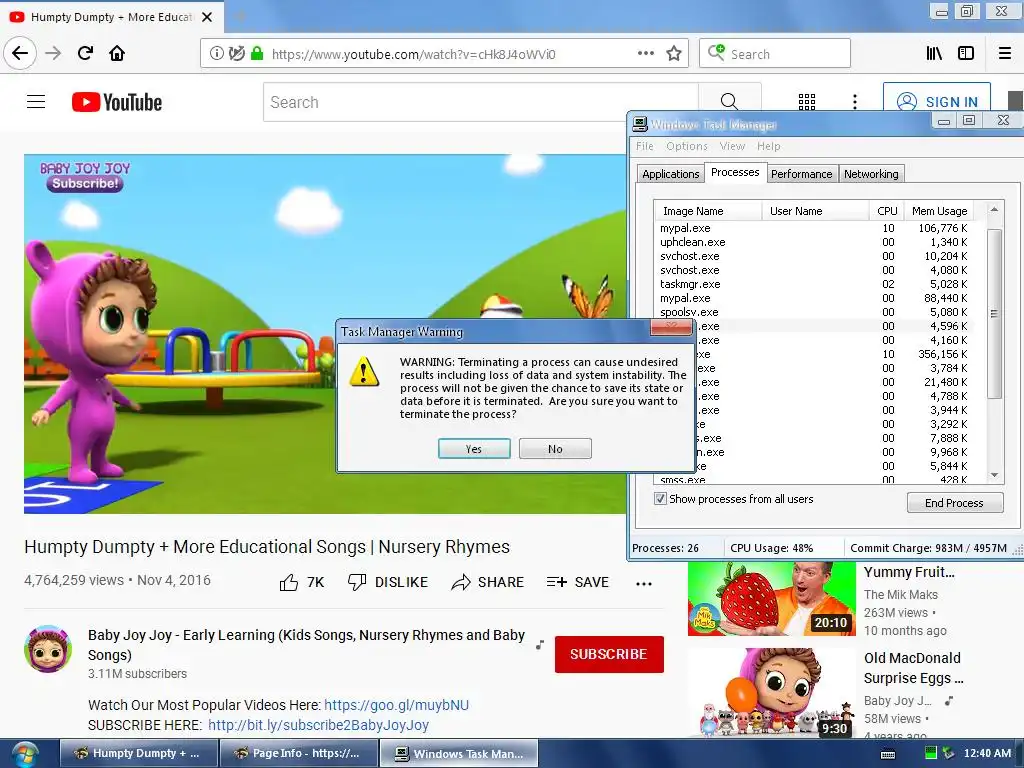1024x768 pixels.
Task: Sort processes by CPU column header
Action: click(886, 211)
